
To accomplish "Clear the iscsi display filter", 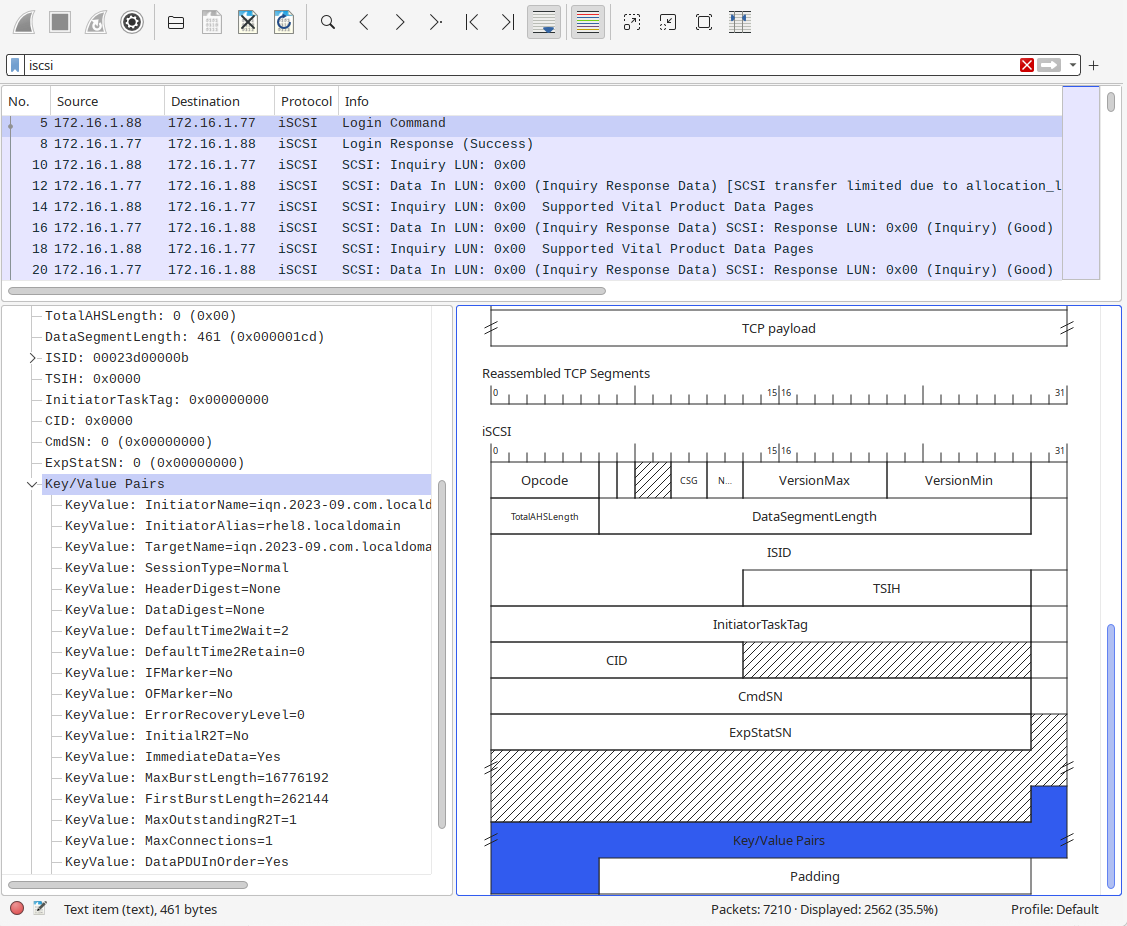I will [x=1026, y=65].
